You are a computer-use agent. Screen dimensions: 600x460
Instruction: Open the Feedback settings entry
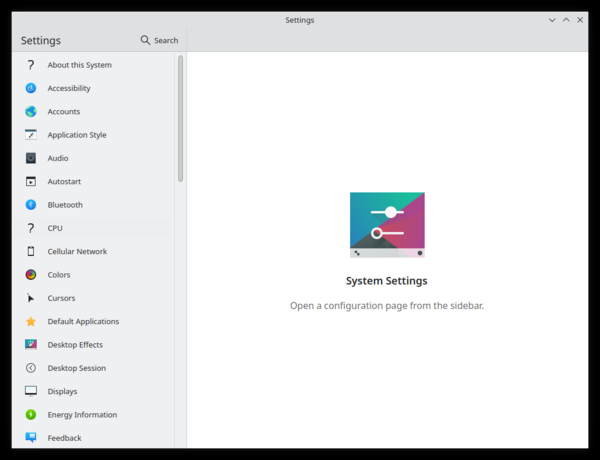coord(64,438)
